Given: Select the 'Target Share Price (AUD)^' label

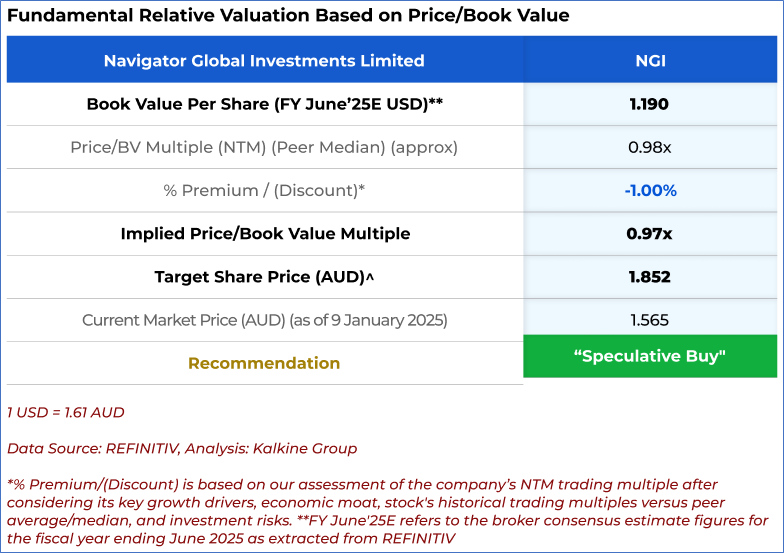Looking at the screenshot, I should coord(264,277).
